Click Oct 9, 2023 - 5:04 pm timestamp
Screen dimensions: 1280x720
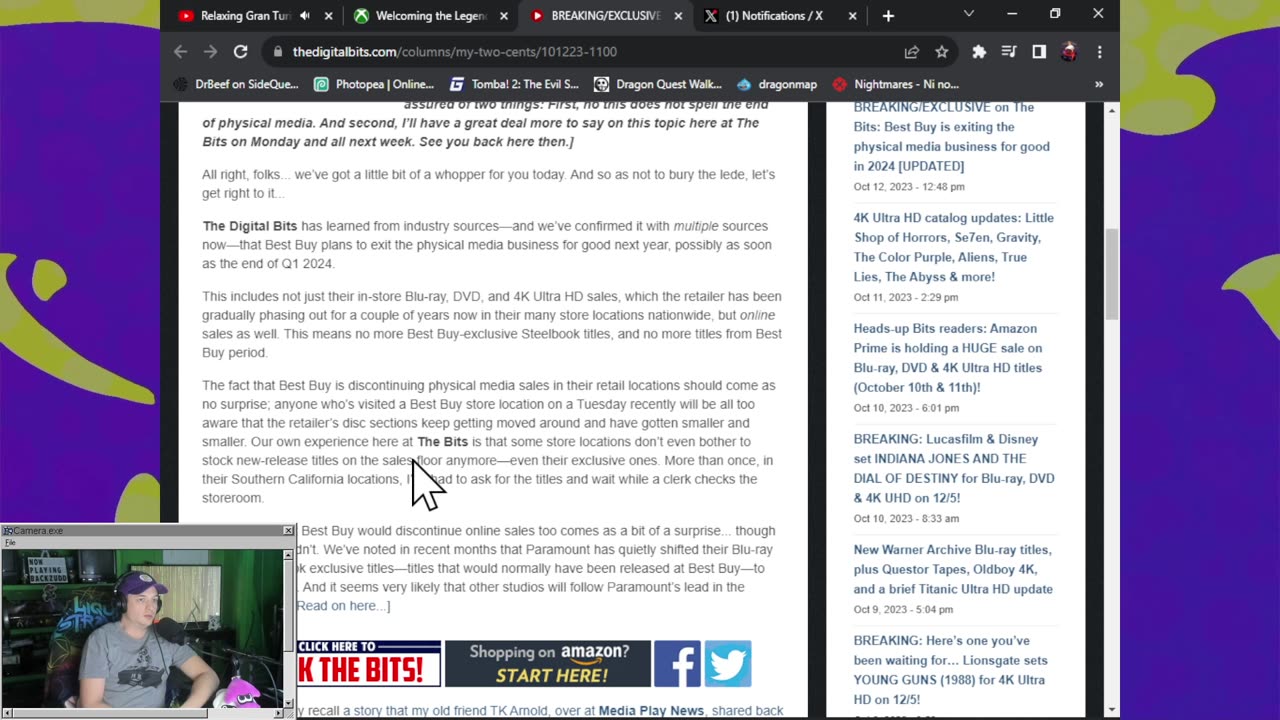[903, 610]
